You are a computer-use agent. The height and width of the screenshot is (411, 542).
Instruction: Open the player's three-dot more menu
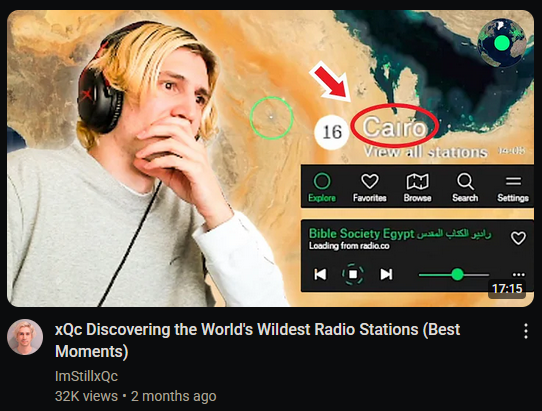pos(518,274)
